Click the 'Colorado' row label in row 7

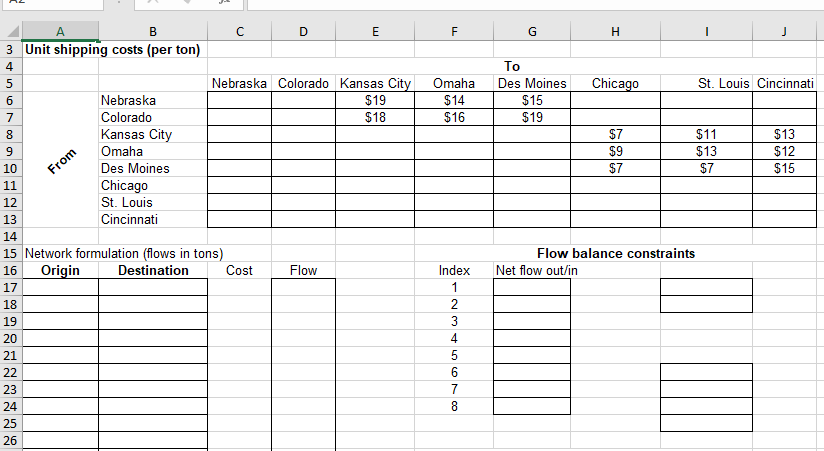click(153, 117)
